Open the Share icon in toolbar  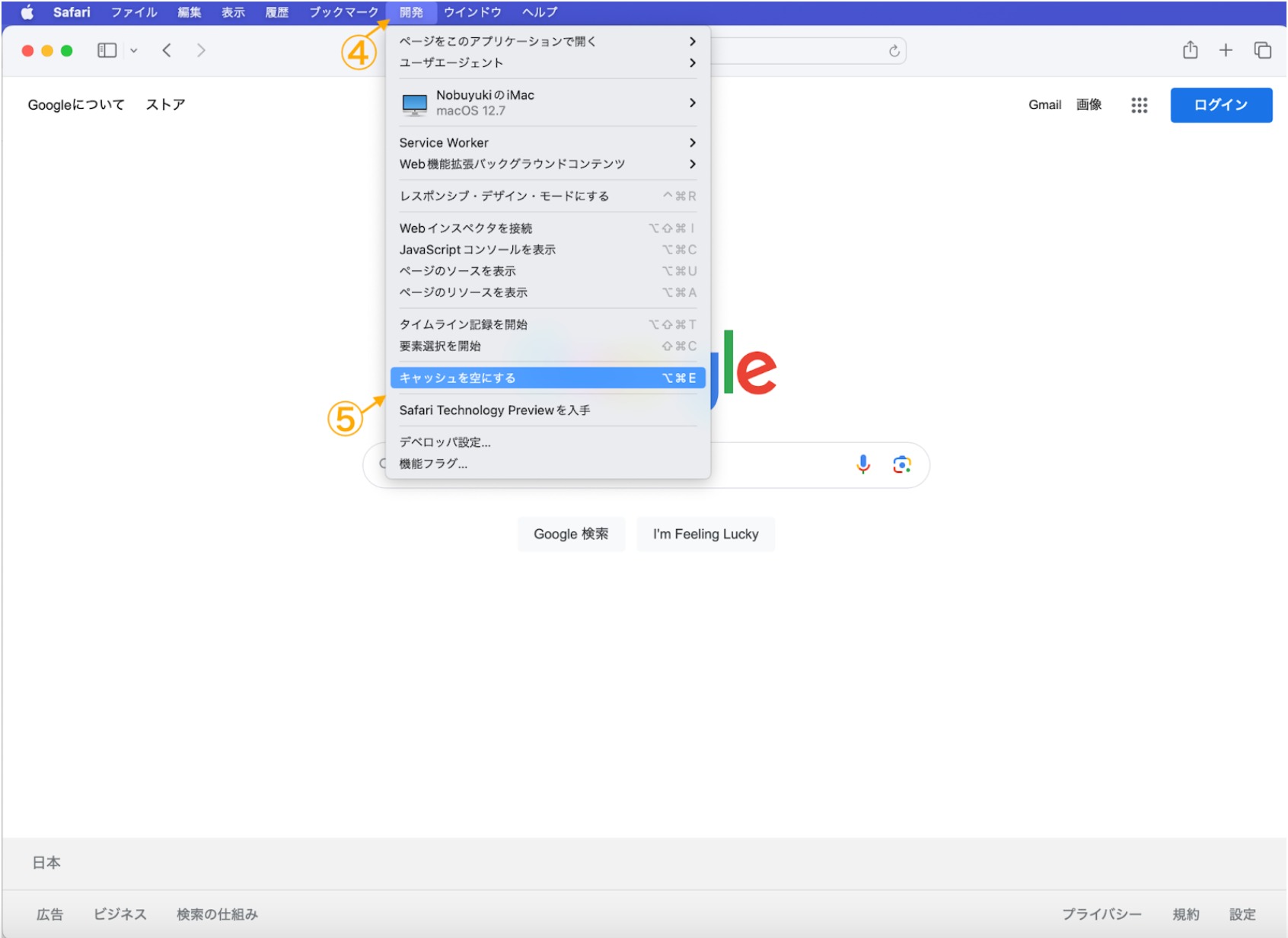pyautogui.click(x=1191, y=50)
